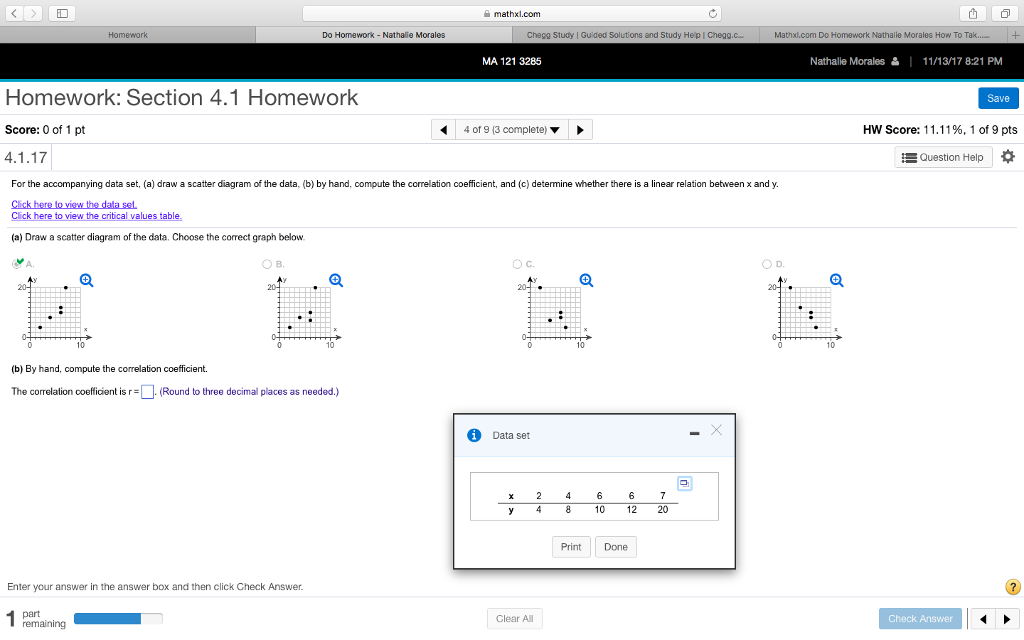Collapse the Data set window with the minus
Viewport: 1024px width, 640px height.
(694, 434)
